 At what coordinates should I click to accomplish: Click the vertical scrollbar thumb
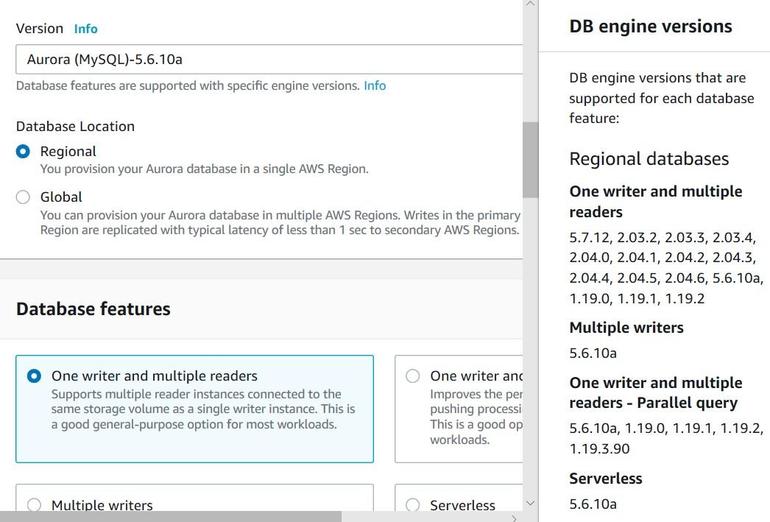click(x=530, y=160)
